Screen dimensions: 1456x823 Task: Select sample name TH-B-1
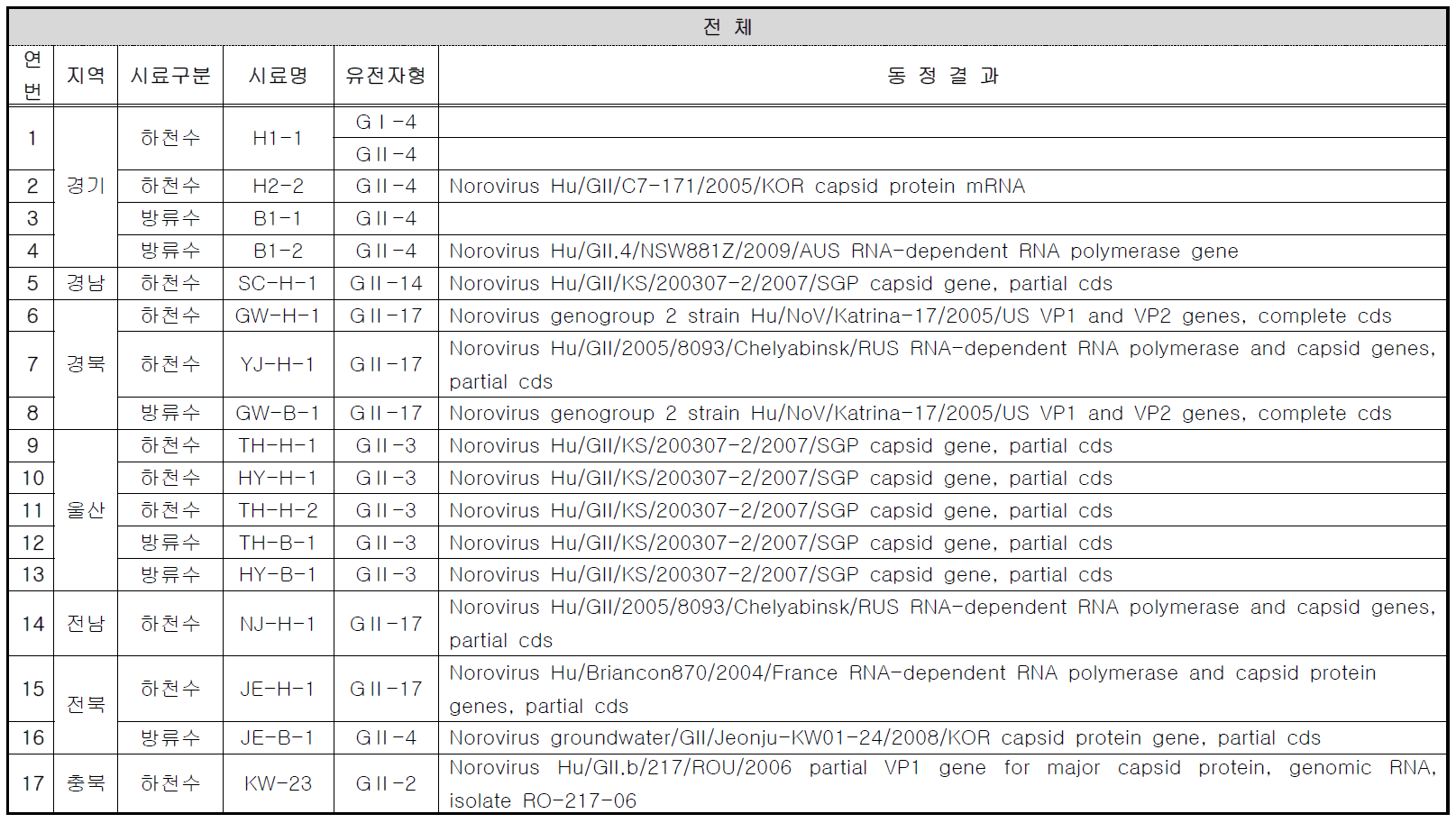[278, 543]
